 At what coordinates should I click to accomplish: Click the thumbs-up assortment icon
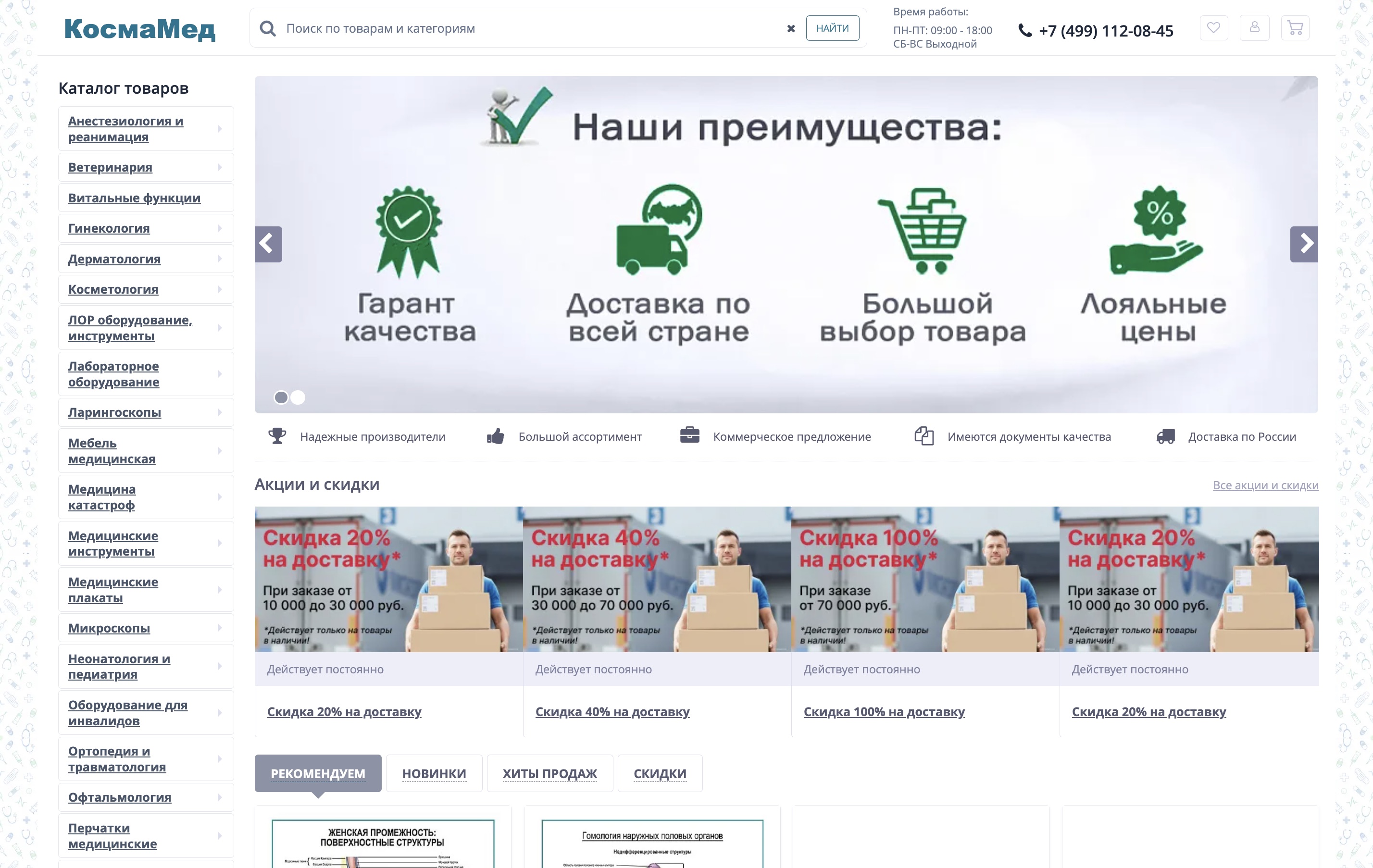coord(496,436)
